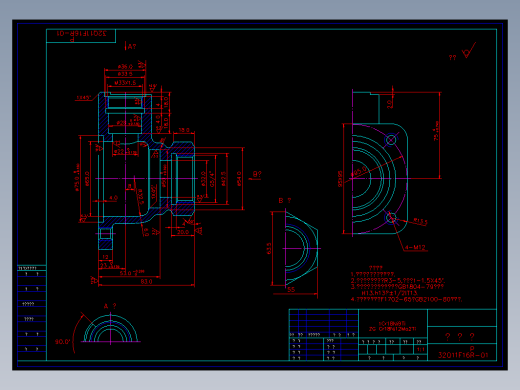Click note line containing 'GB1804-79'
The image size is (520, 390).
397,287
